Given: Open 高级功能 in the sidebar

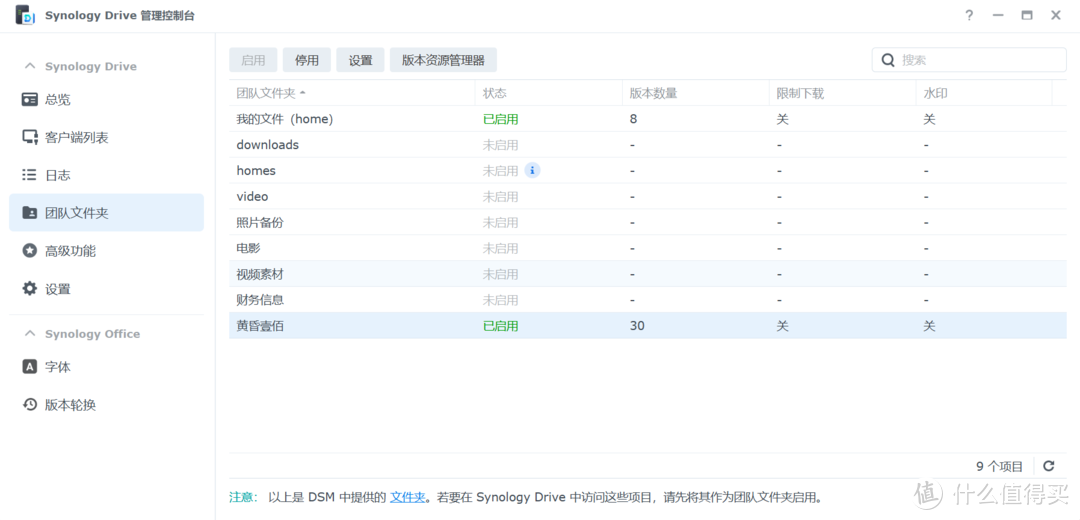Looking at the screenshot, I should click(x=106, y=251).
